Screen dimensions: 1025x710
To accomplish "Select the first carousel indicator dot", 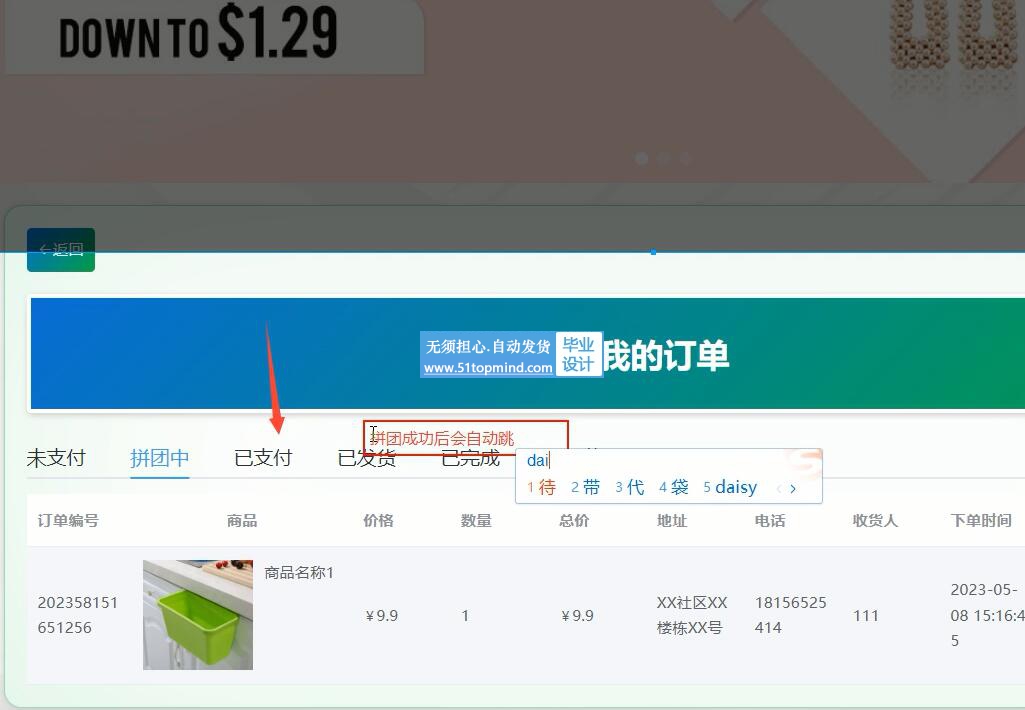I will [642, 158].
